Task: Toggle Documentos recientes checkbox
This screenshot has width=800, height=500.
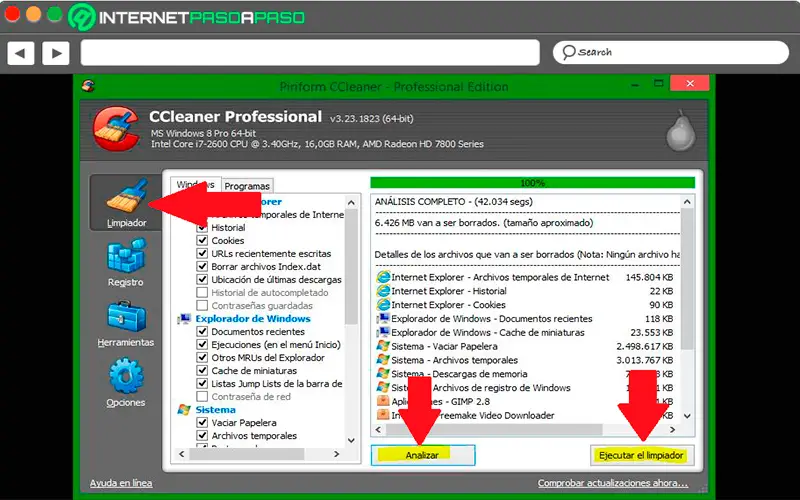Action: pyautogui.click(x=202, y=332)
